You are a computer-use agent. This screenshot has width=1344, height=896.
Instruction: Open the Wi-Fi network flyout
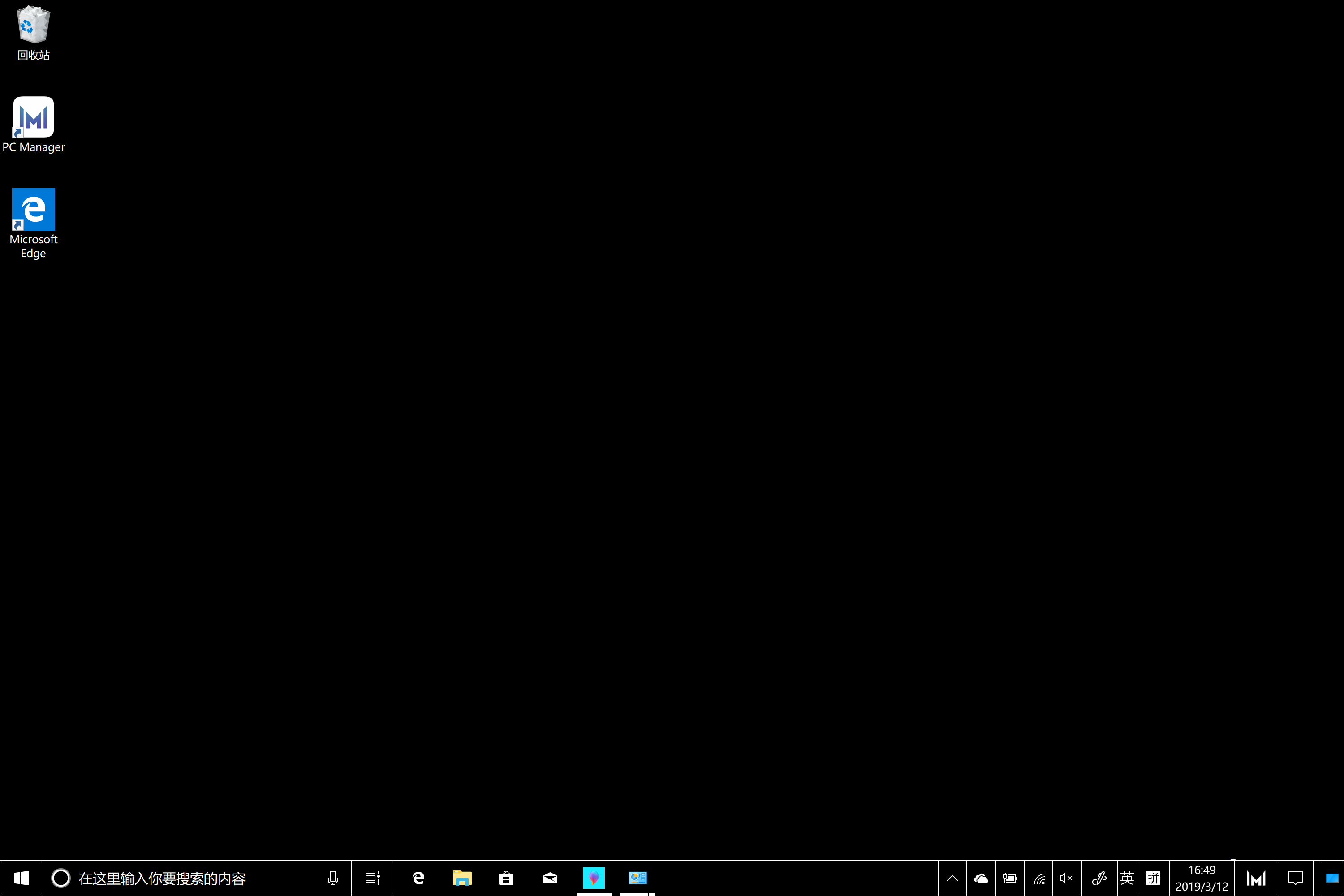pos(1039,878)
